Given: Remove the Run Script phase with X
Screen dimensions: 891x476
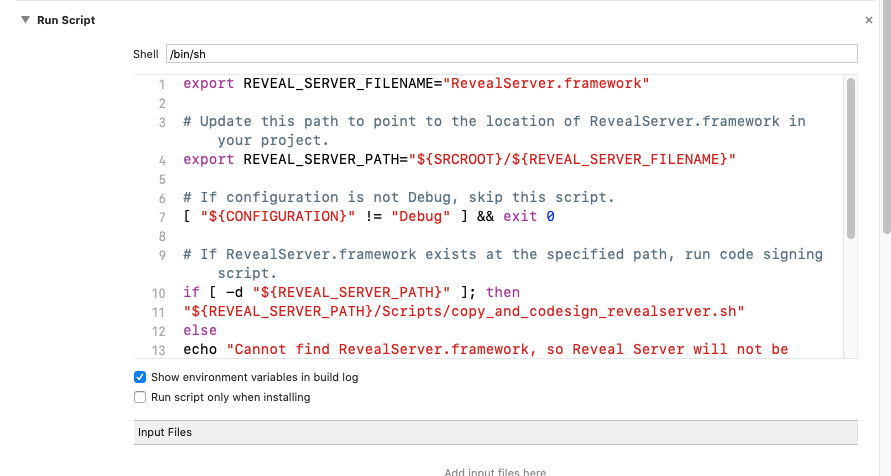Looking at the screenshot, I should point(868,20).
